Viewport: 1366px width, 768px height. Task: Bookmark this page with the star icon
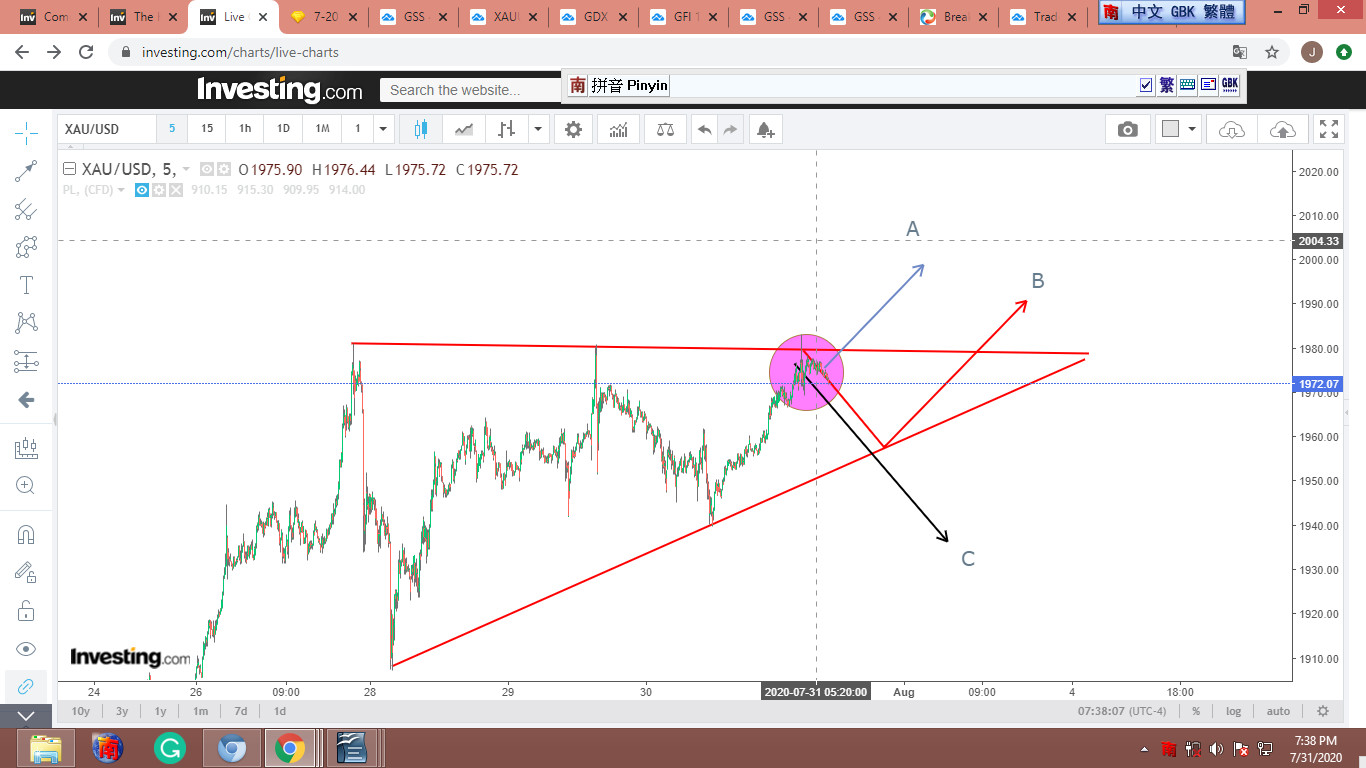[1272, 52]
